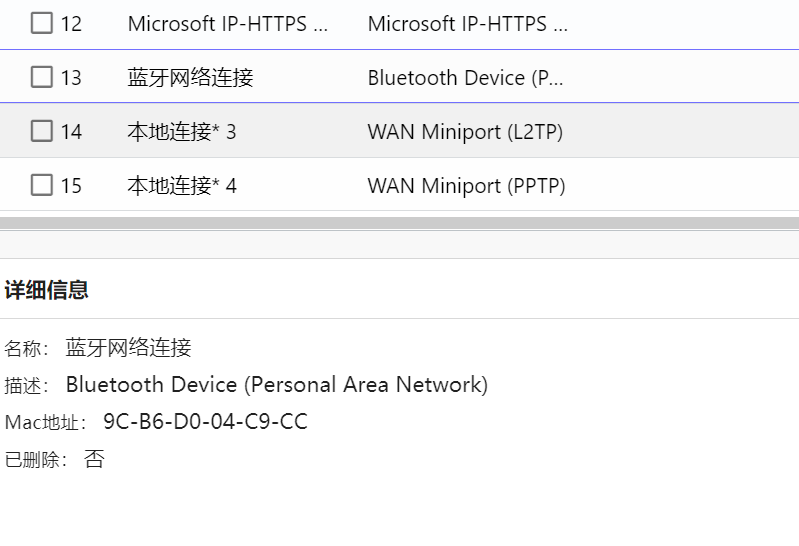Select the 蓝牙网络连接 adapter name
The height and width of the screenshot is (546, 799).
click(x=190, y=78)
